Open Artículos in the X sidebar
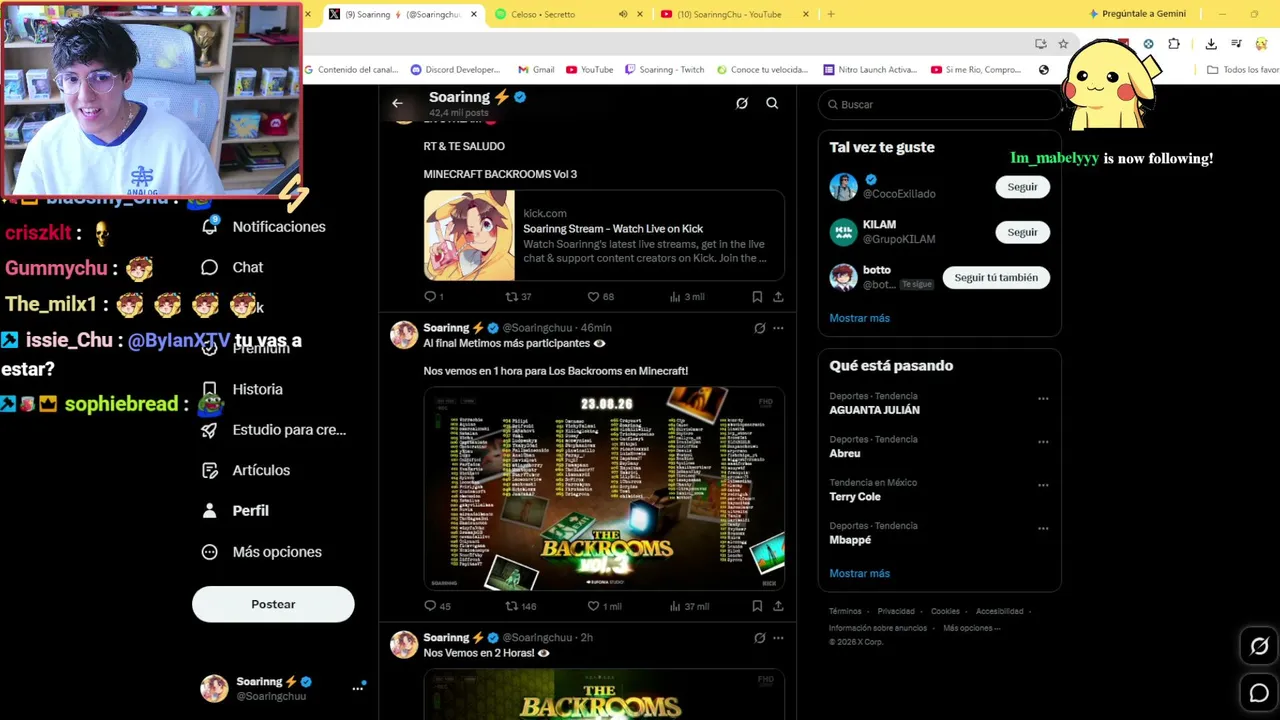The height and width of the screenshot is (720, 1280). point(246,470)
